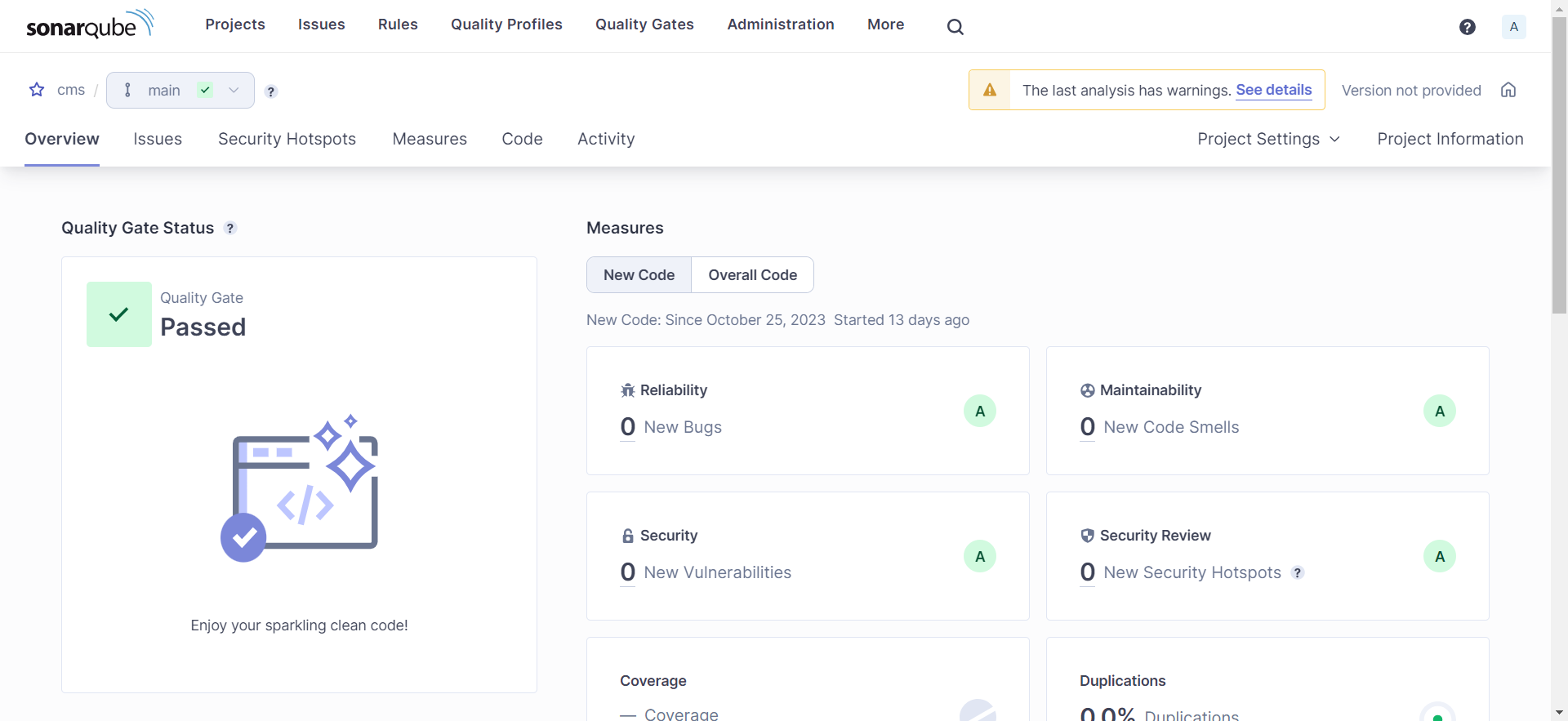Switch to the Code tab
1568x721 pixels.
[x=522, y=139]
